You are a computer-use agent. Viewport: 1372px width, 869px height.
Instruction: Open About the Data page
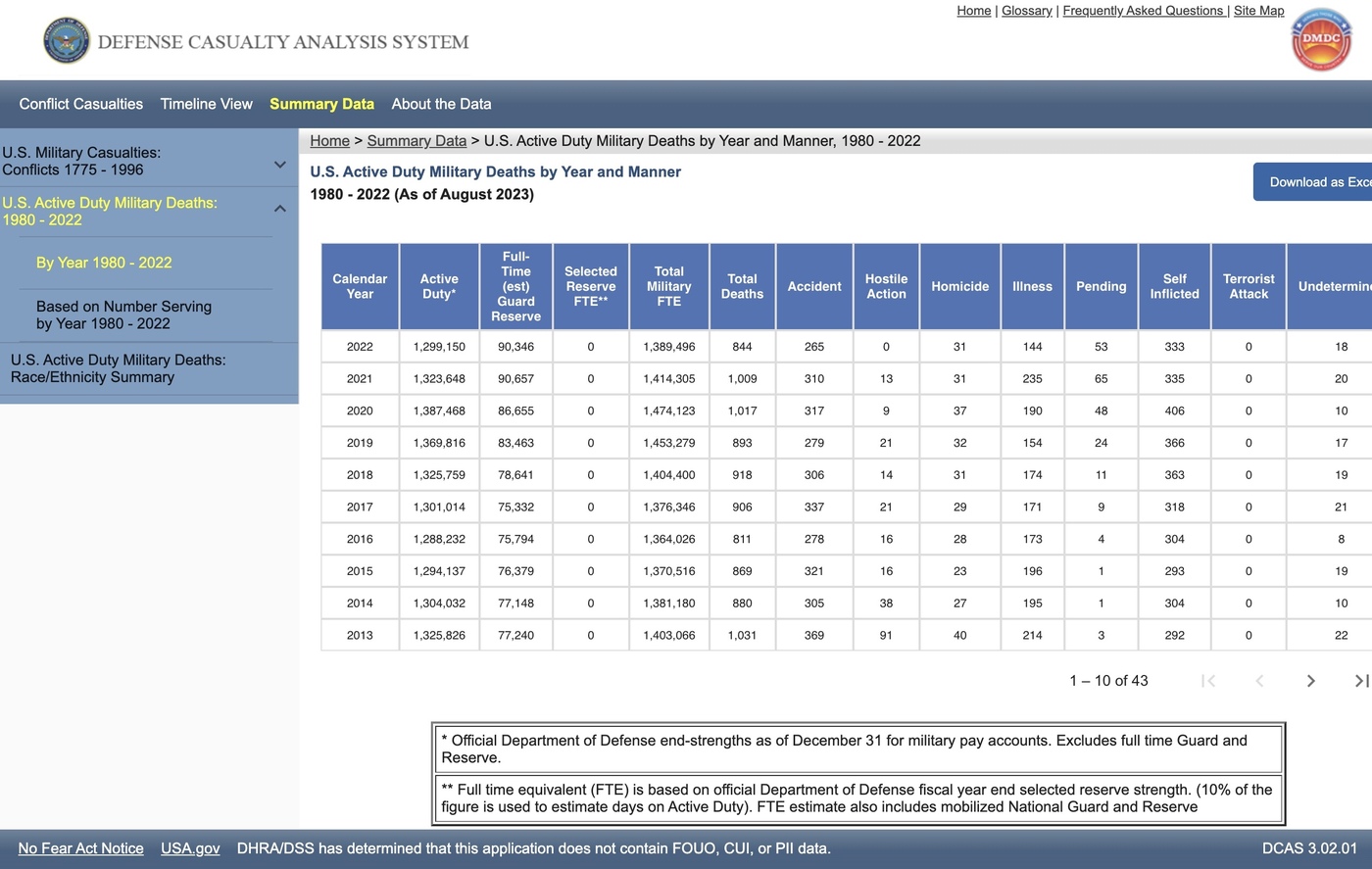(x=441, y=104)
